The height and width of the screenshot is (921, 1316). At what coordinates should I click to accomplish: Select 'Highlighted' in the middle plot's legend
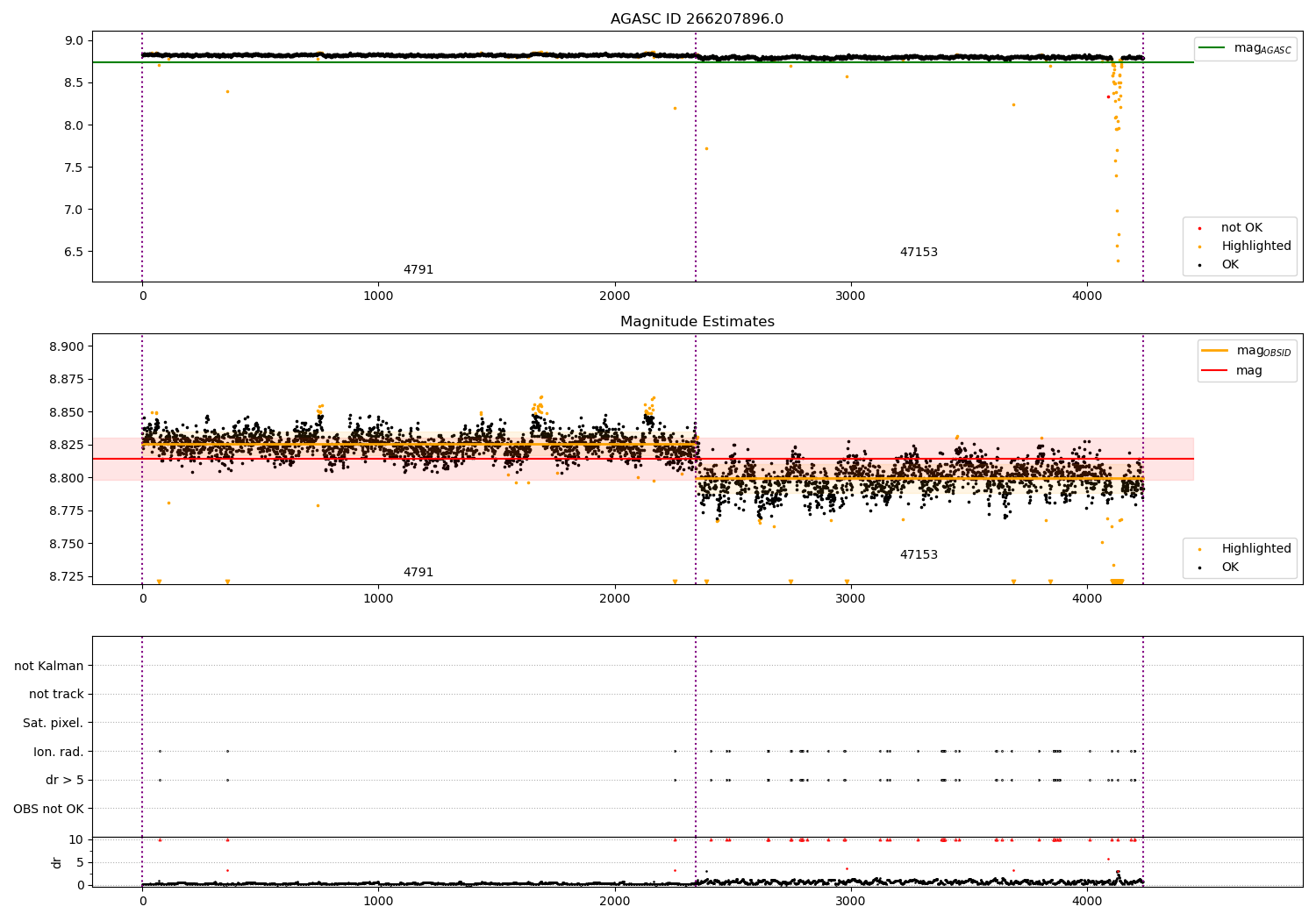point(1256,549)
